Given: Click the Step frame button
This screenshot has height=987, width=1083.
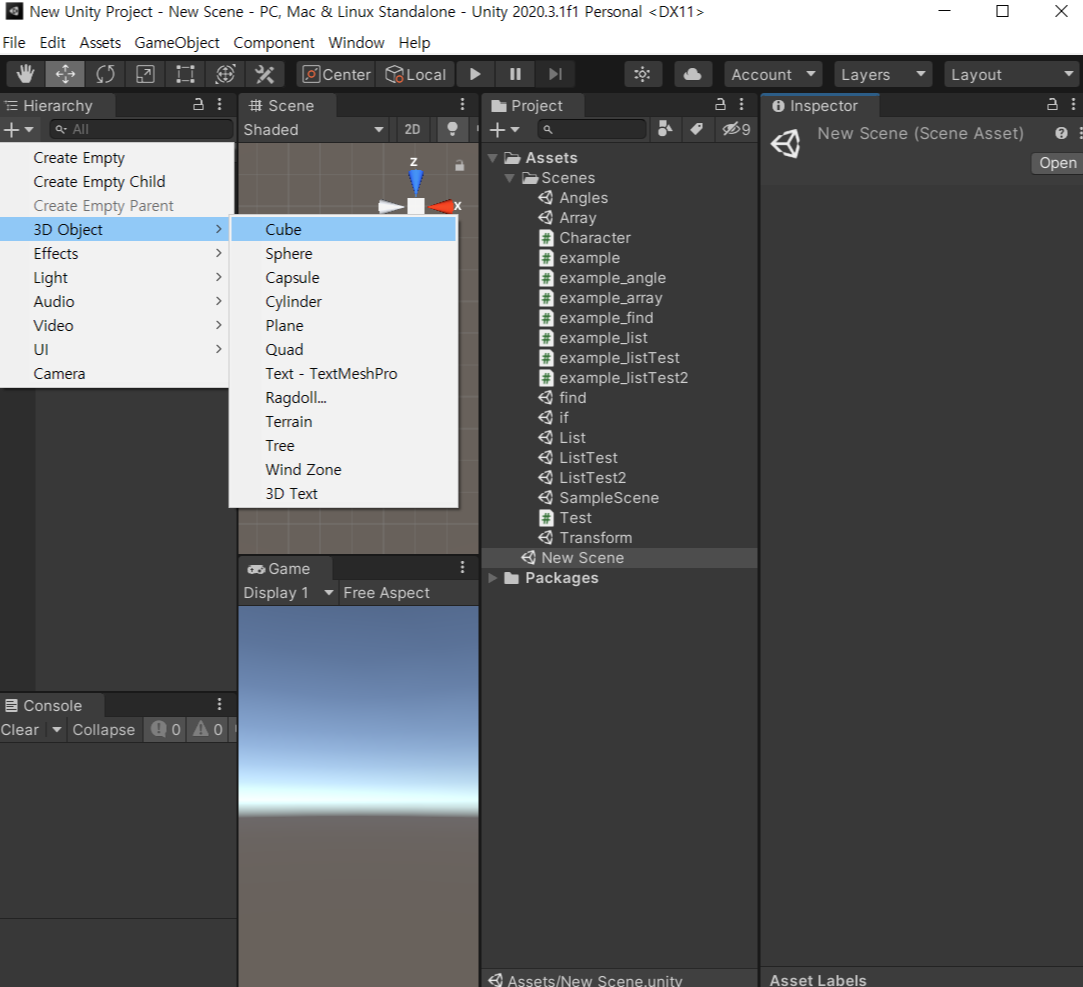Looking at the screenshot, I should [555, 74].
